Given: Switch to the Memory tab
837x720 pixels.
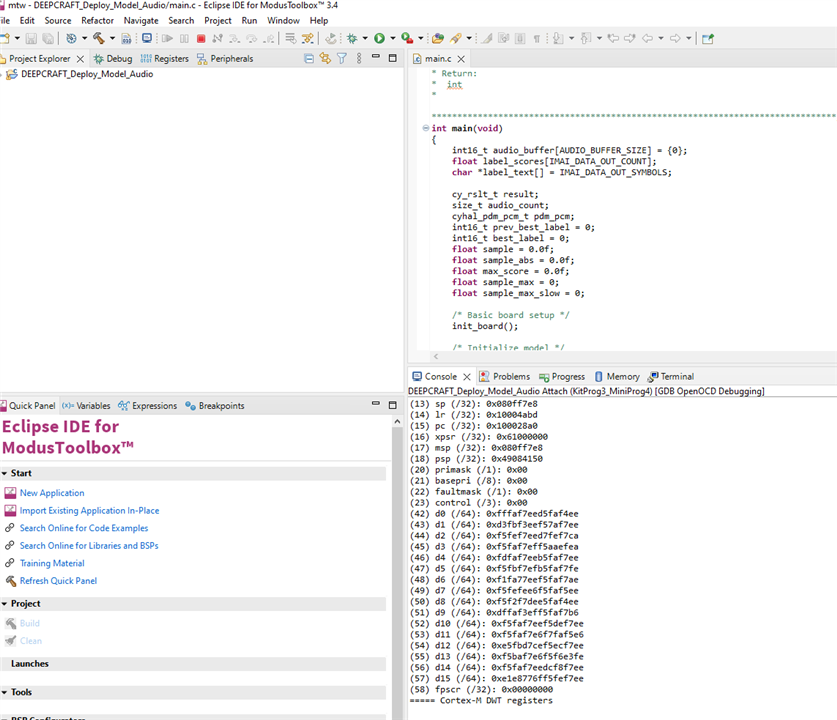Looking at the screenshot, I should pos(617,377).
